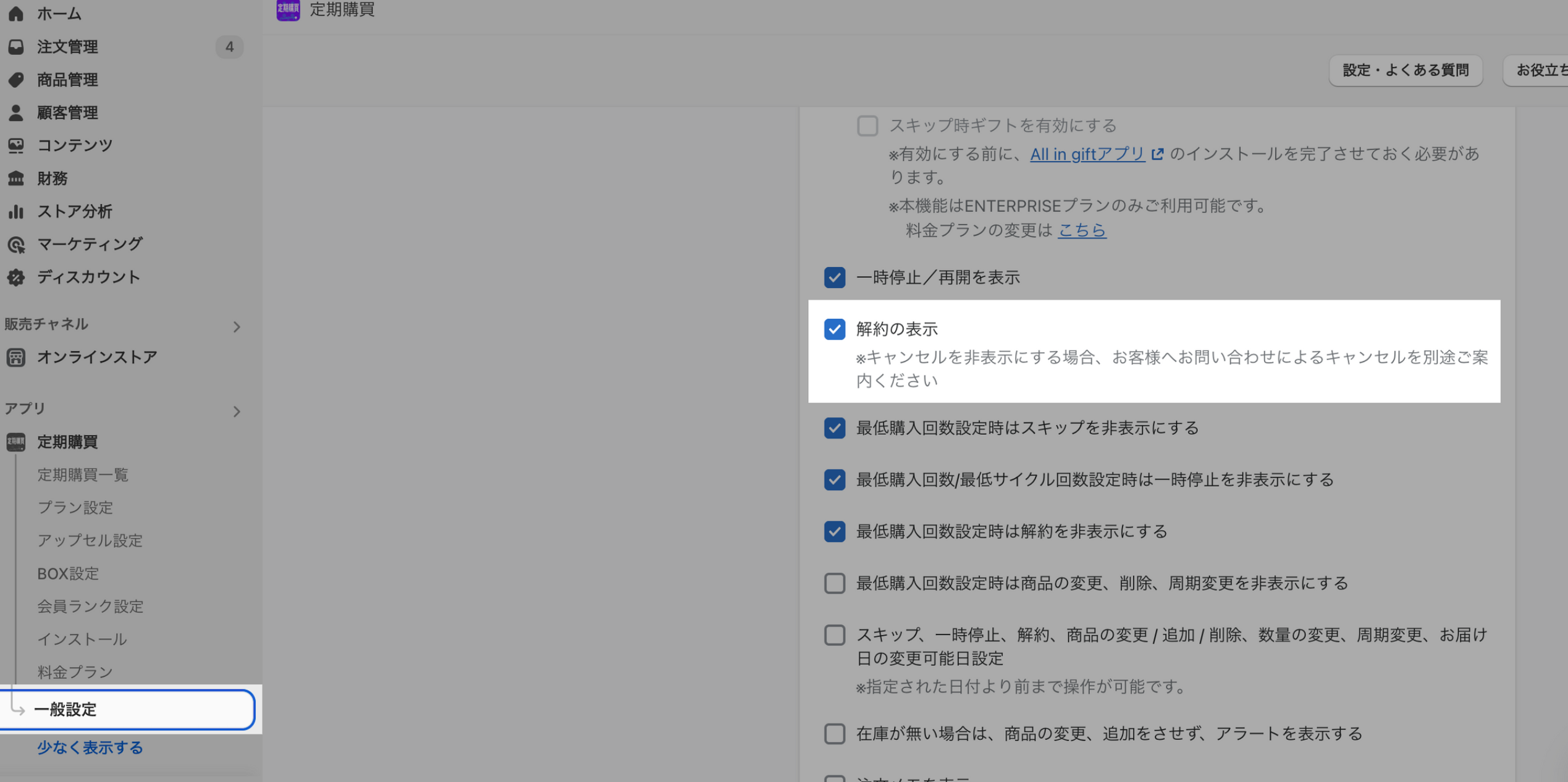The height and width of the screenshot is (782, 1568).
Task: Enable 在庫が無い場合 alert checkbox
Action: tap(834, 733)
